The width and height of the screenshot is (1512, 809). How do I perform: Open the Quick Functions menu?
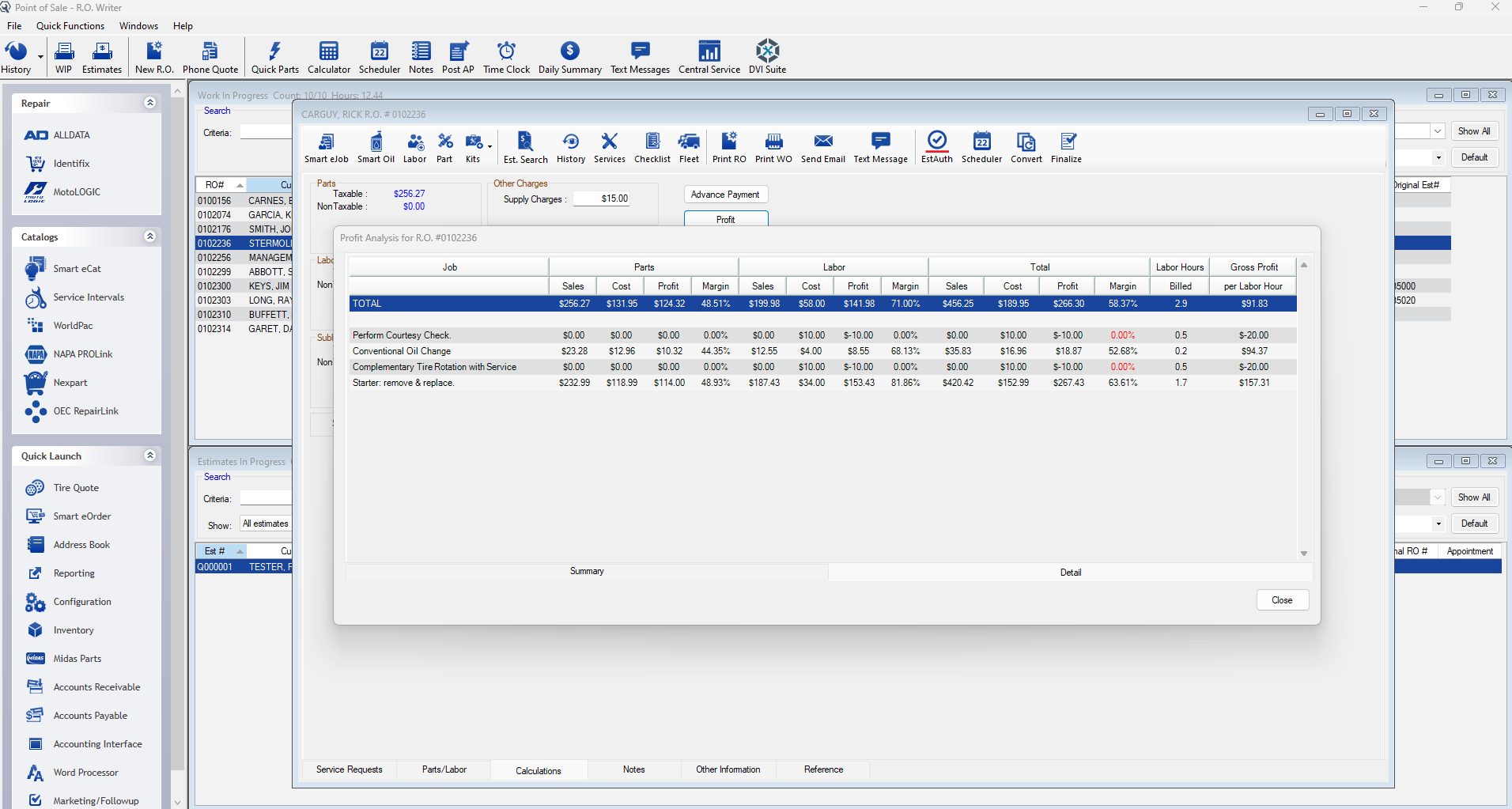70,25
